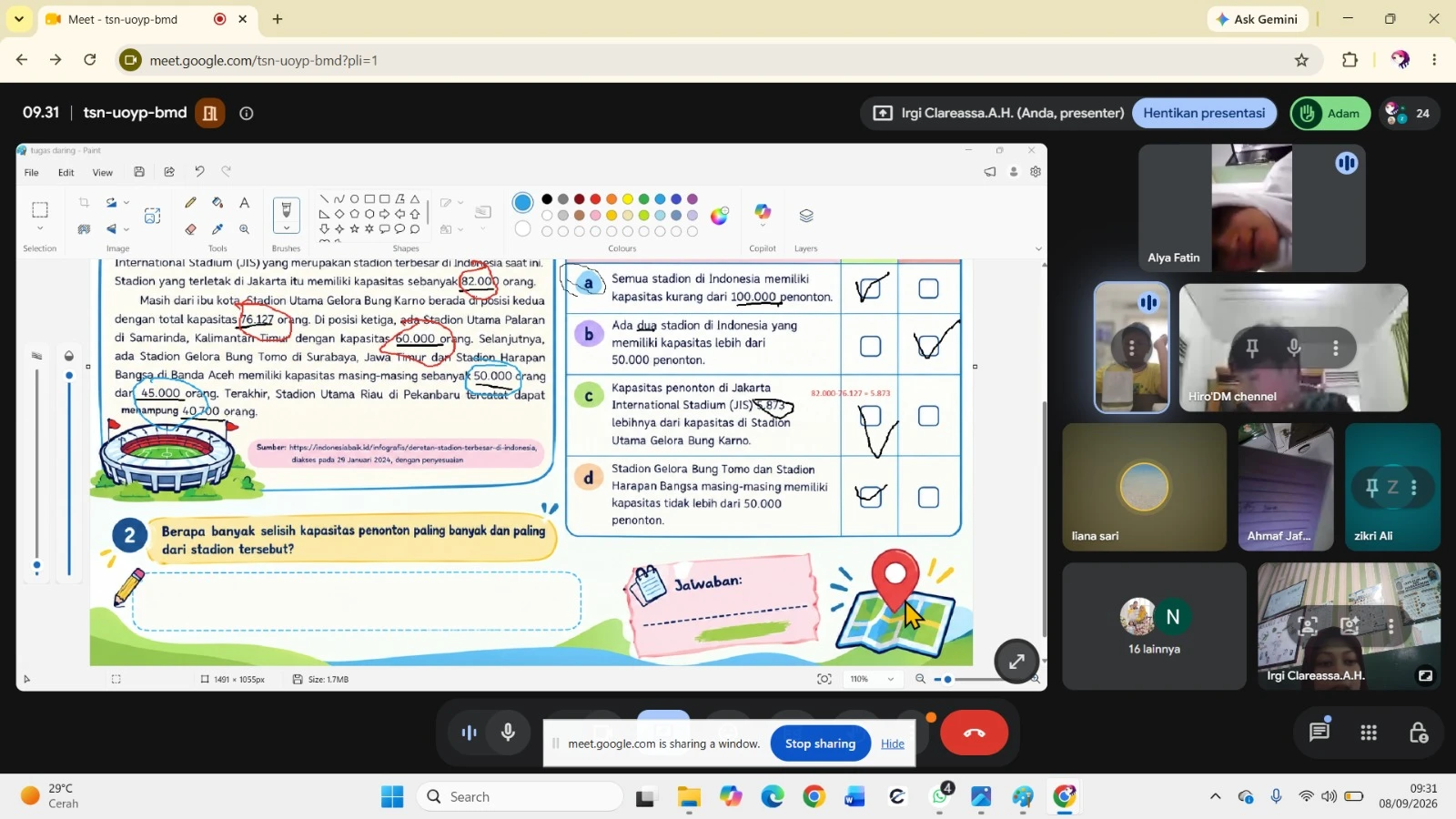Open the View menu in Paint
Viewport: 1456px width, 819px height.
[103, 172]
